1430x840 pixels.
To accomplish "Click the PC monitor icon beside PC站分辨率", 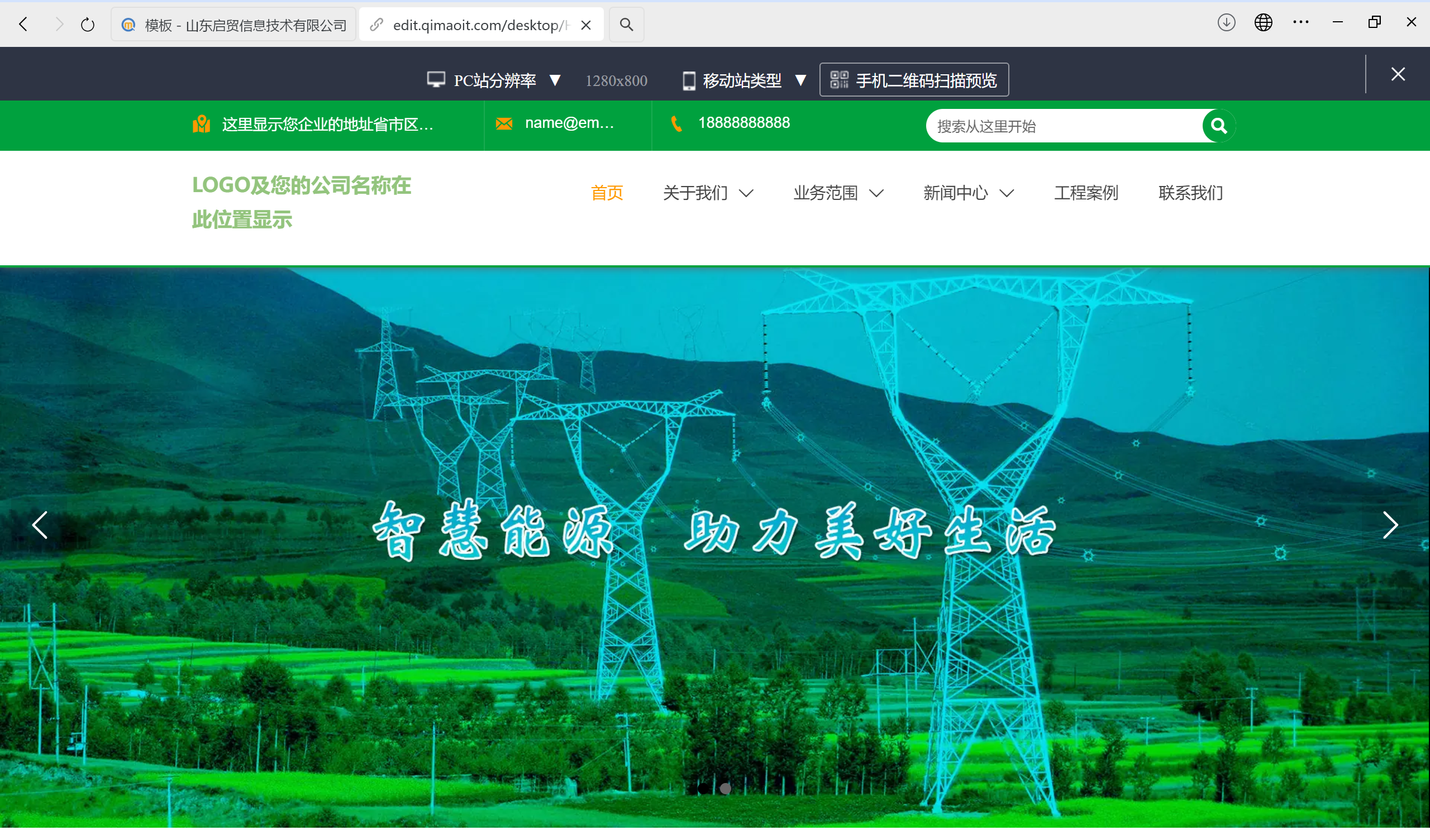I will (436, 80).
